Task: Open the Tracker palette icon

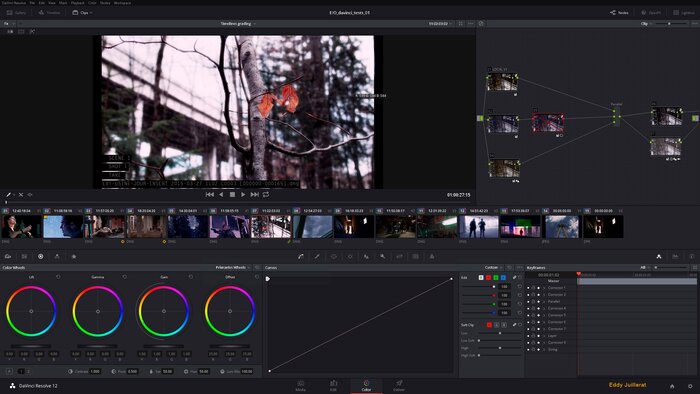Action: tap(350, 257)
